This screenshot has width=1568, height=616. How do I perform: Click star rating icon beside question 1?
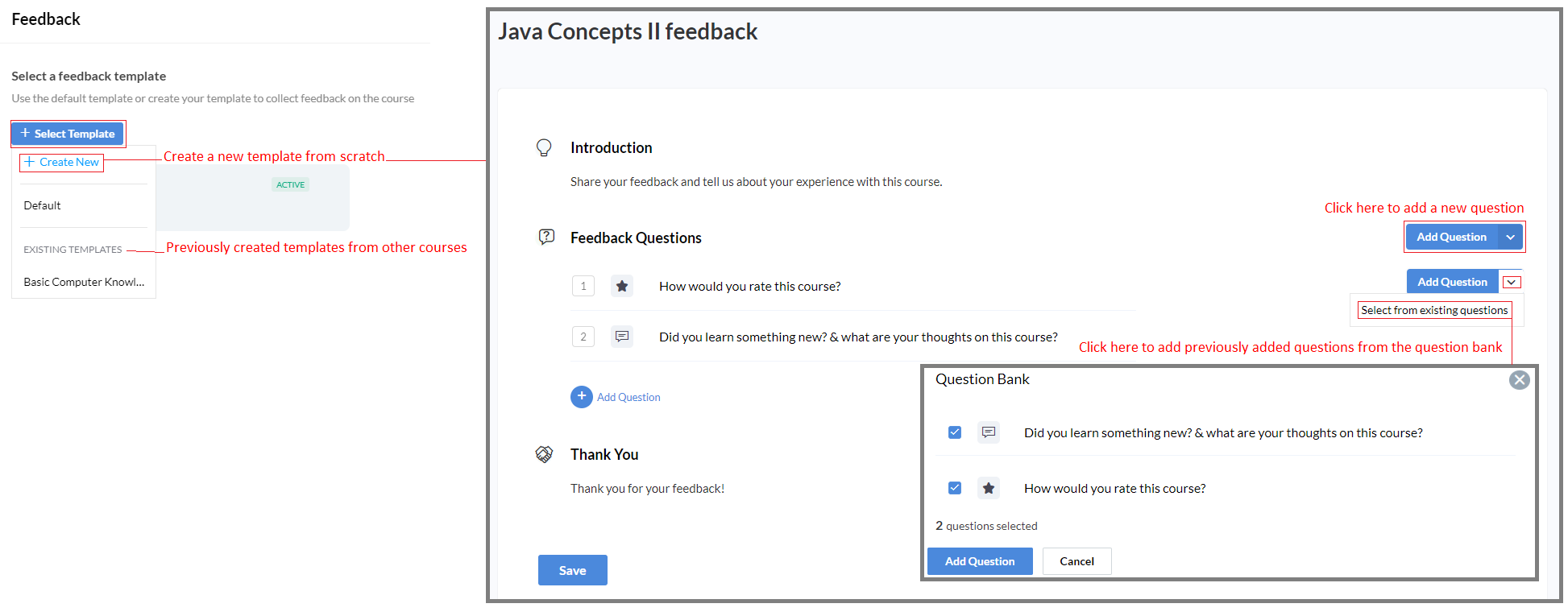[622, 286]
